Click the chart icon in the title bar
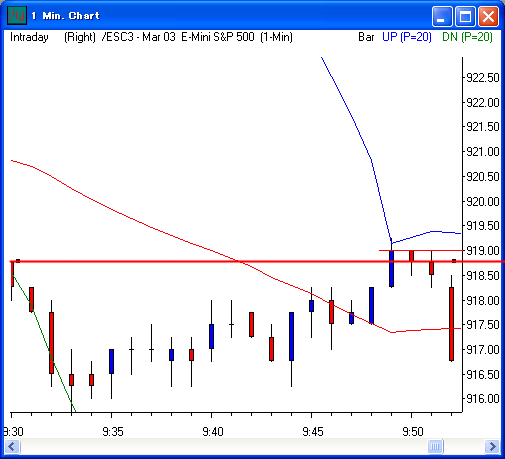 coord(17,15)
